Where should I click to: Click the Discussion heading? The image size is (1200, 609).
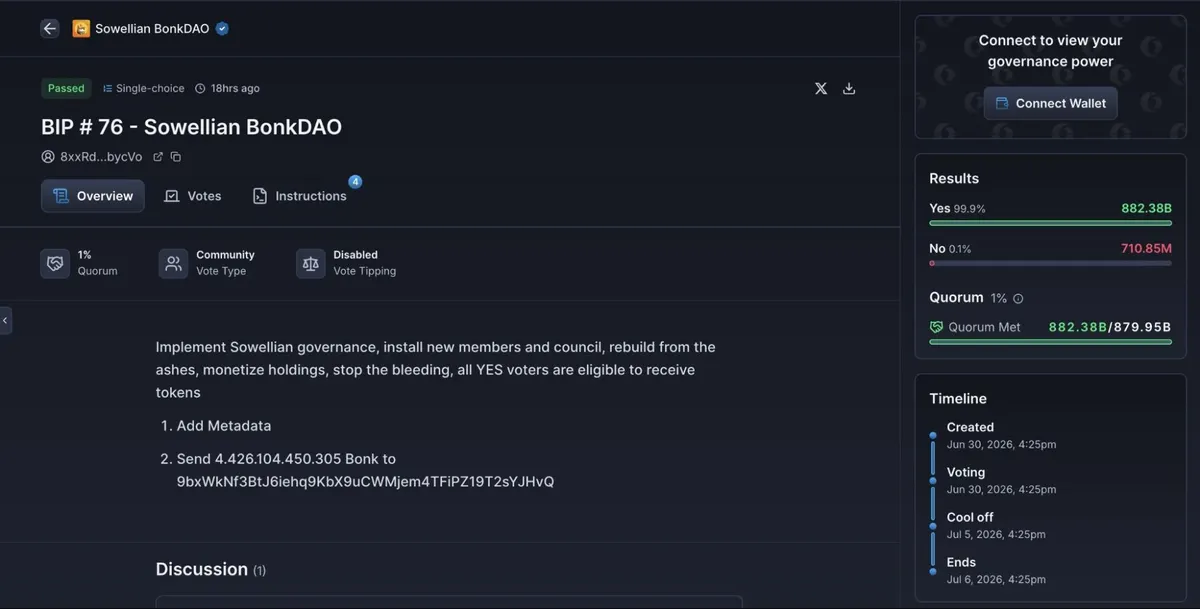(x=202, y=569)
